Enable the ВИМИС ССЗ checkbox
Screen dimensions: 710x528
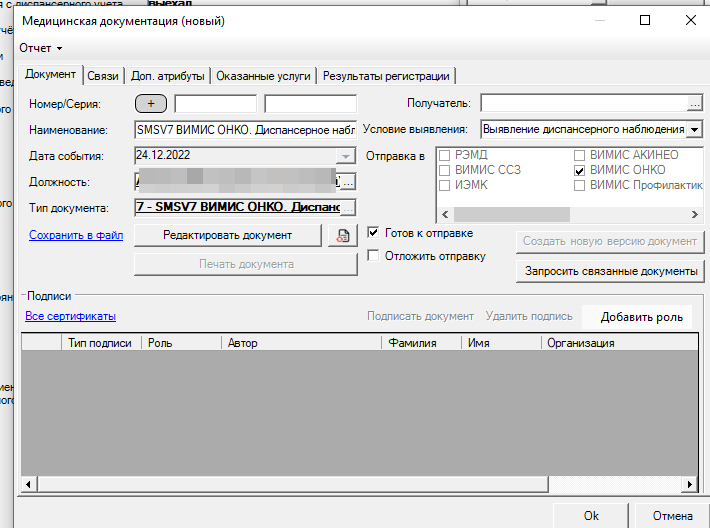[x=445, y=170]
